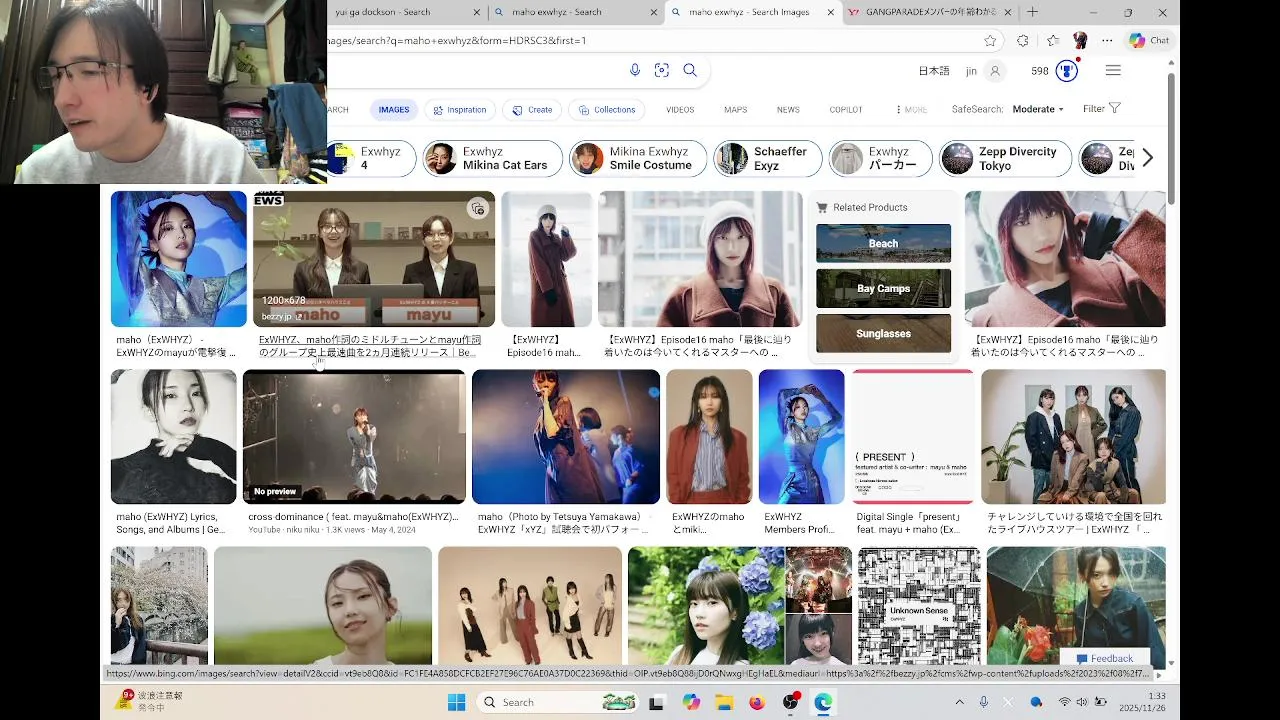
Task: Open new browser tab plus button
Action: click(1032, 12)
